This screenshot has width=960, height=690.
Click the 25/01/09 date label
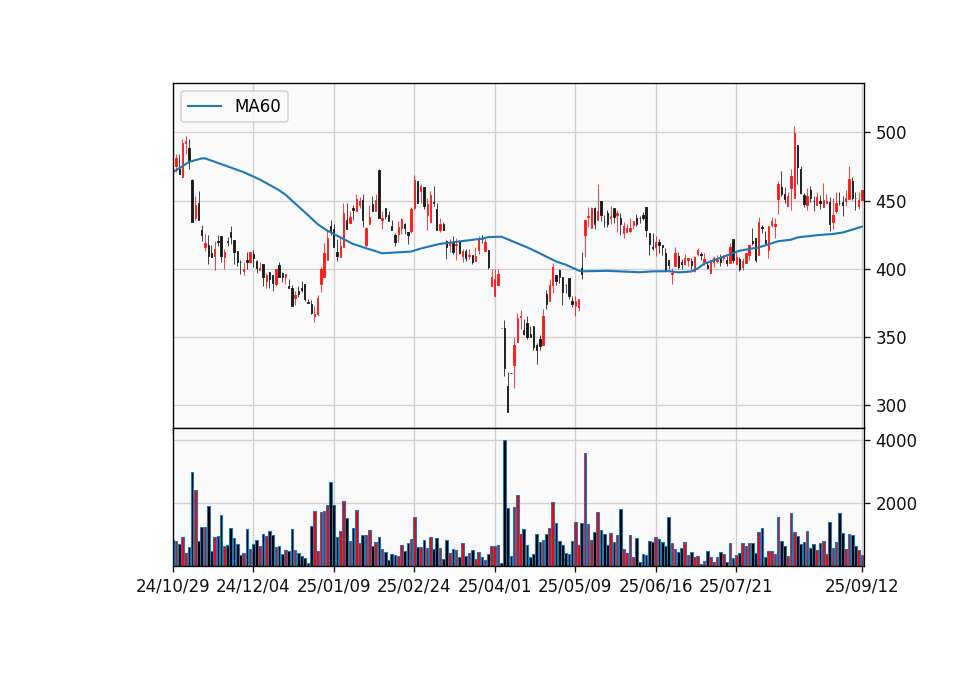click(334, 586)
